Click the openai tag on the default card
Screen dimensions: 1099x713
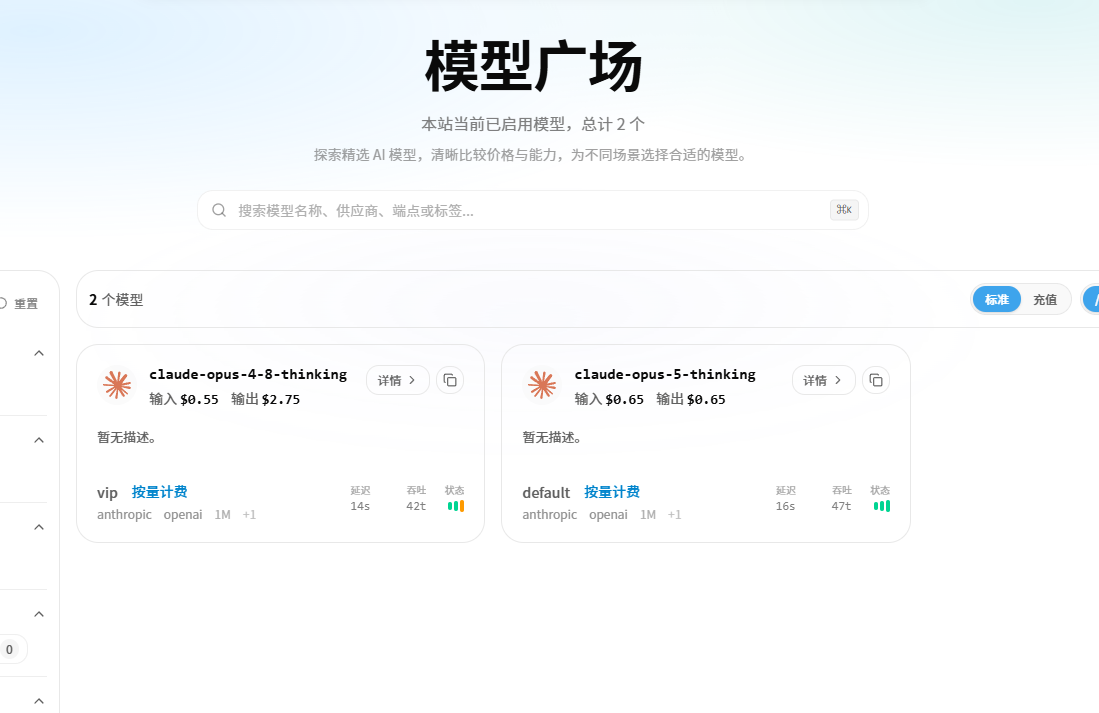(608, 515)
